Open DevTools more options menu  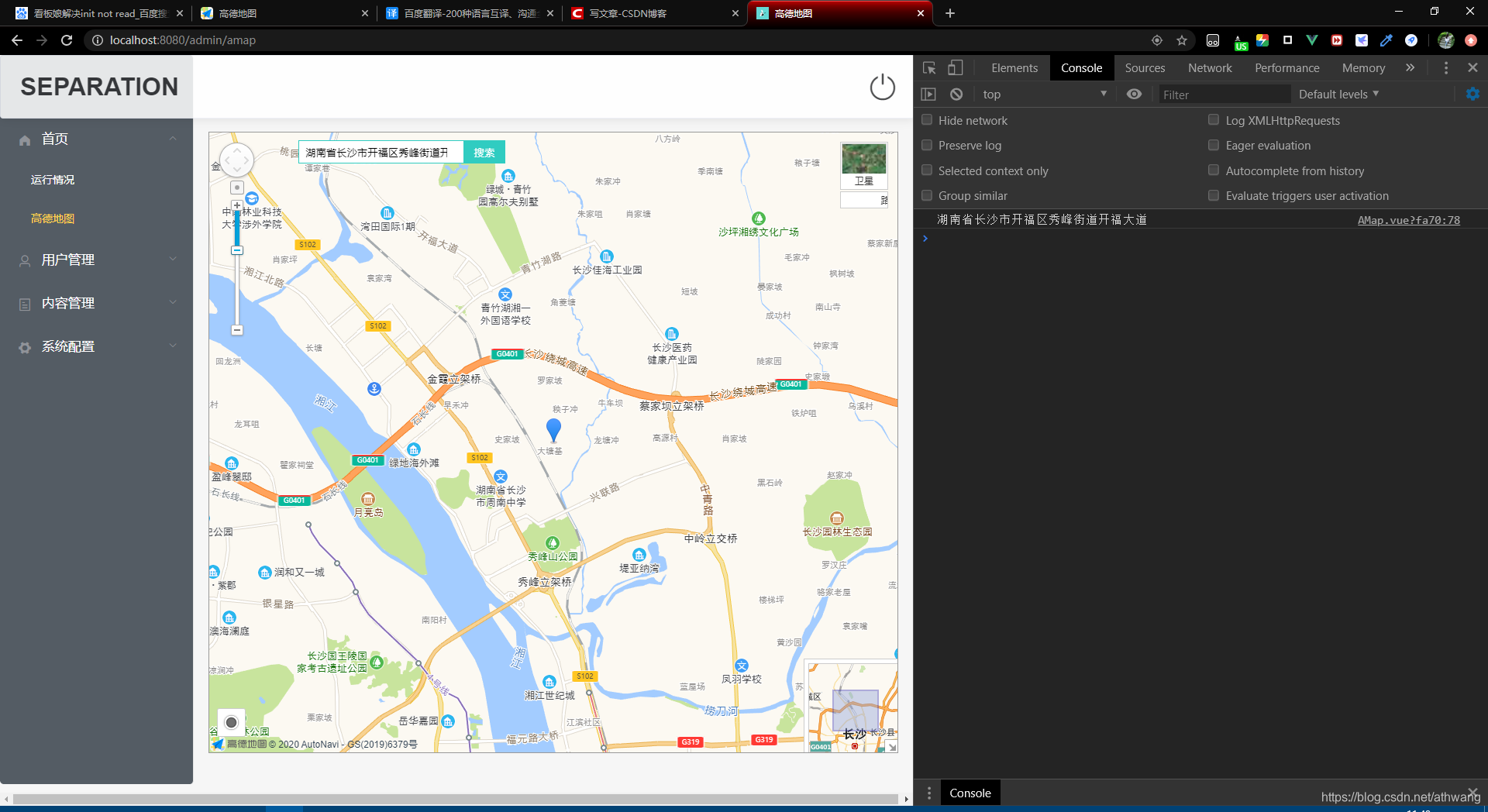(1445, 68)
